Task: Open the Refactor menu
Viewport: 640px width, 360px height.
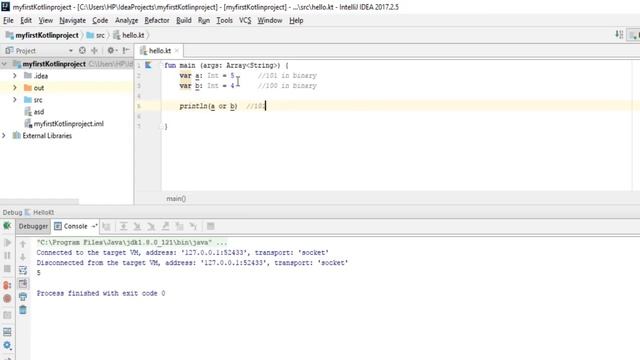Action: 157,20
